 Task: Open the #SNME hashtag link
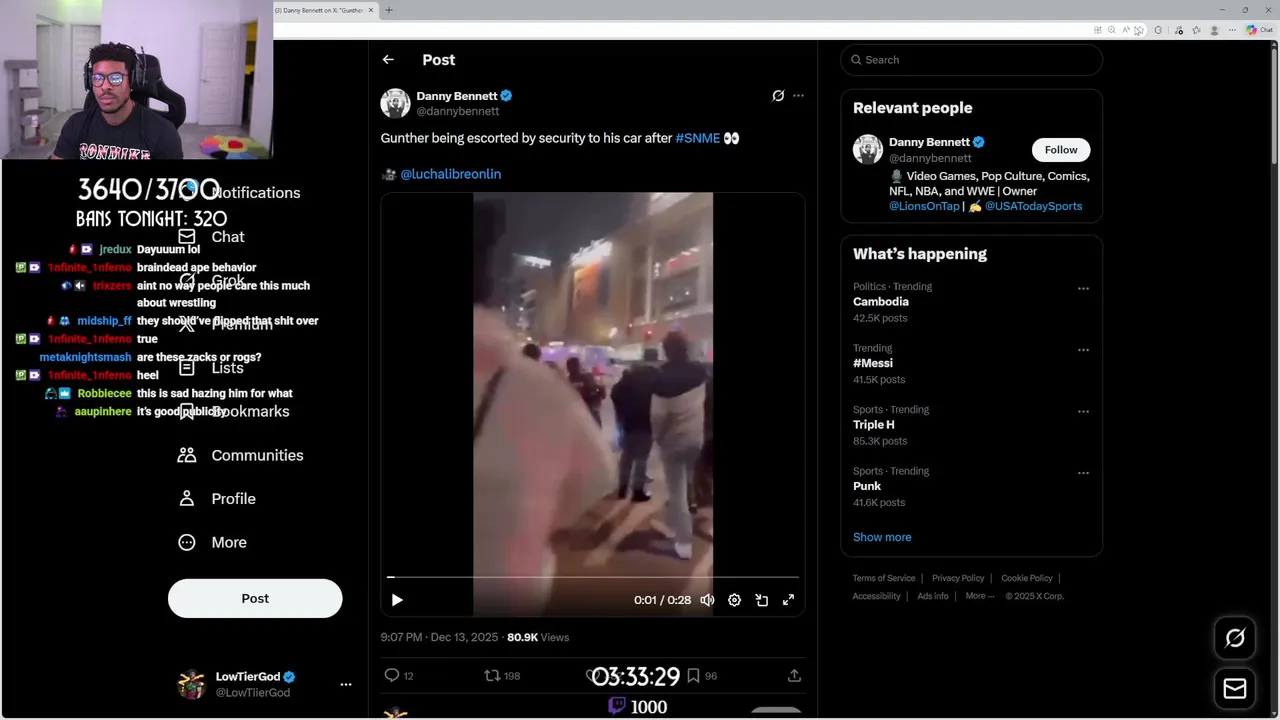[698, 138]
